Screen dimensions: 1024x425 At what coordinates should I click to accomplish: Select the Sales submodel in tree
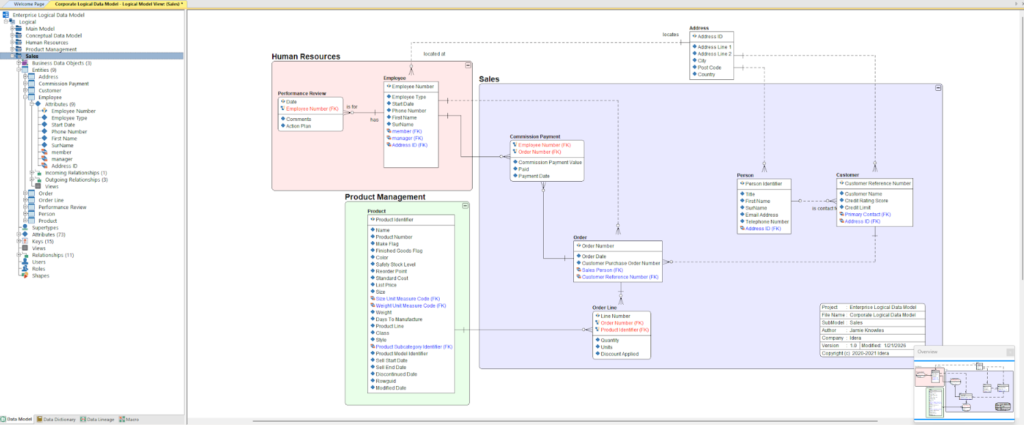tap(31, 56)
